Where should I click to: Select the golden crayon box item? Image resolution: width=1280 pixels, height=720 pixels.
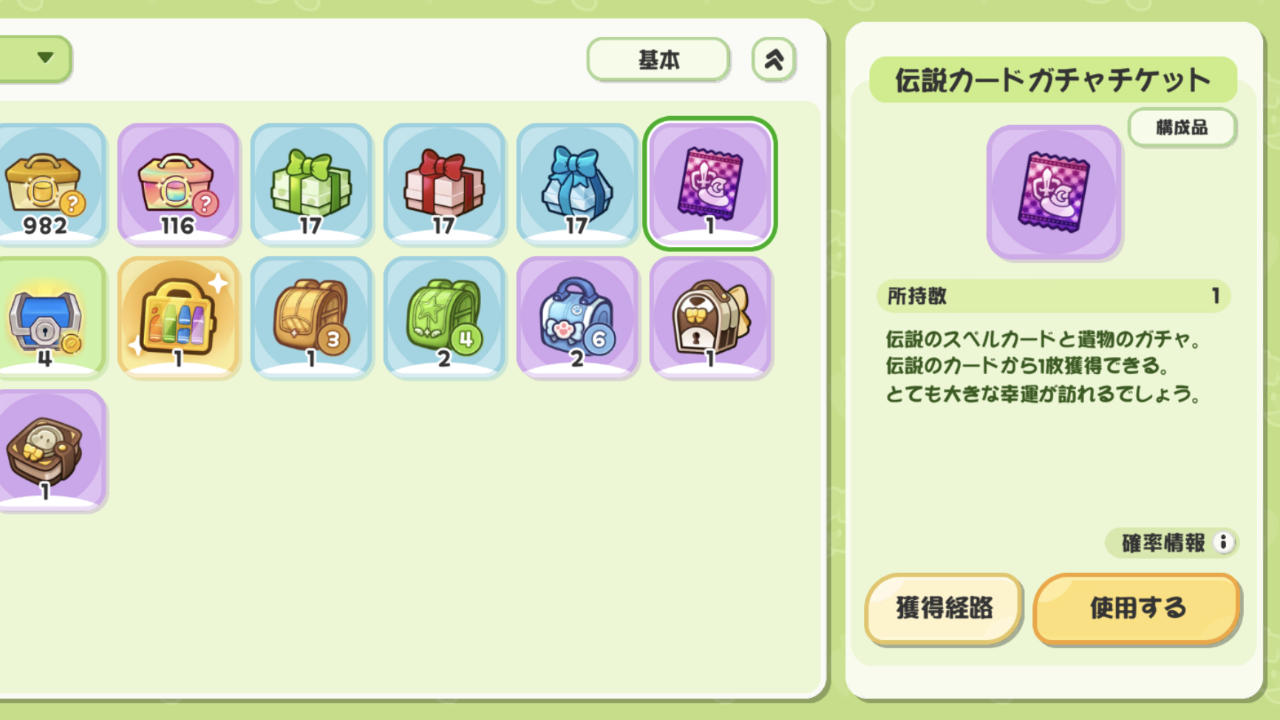178,317
